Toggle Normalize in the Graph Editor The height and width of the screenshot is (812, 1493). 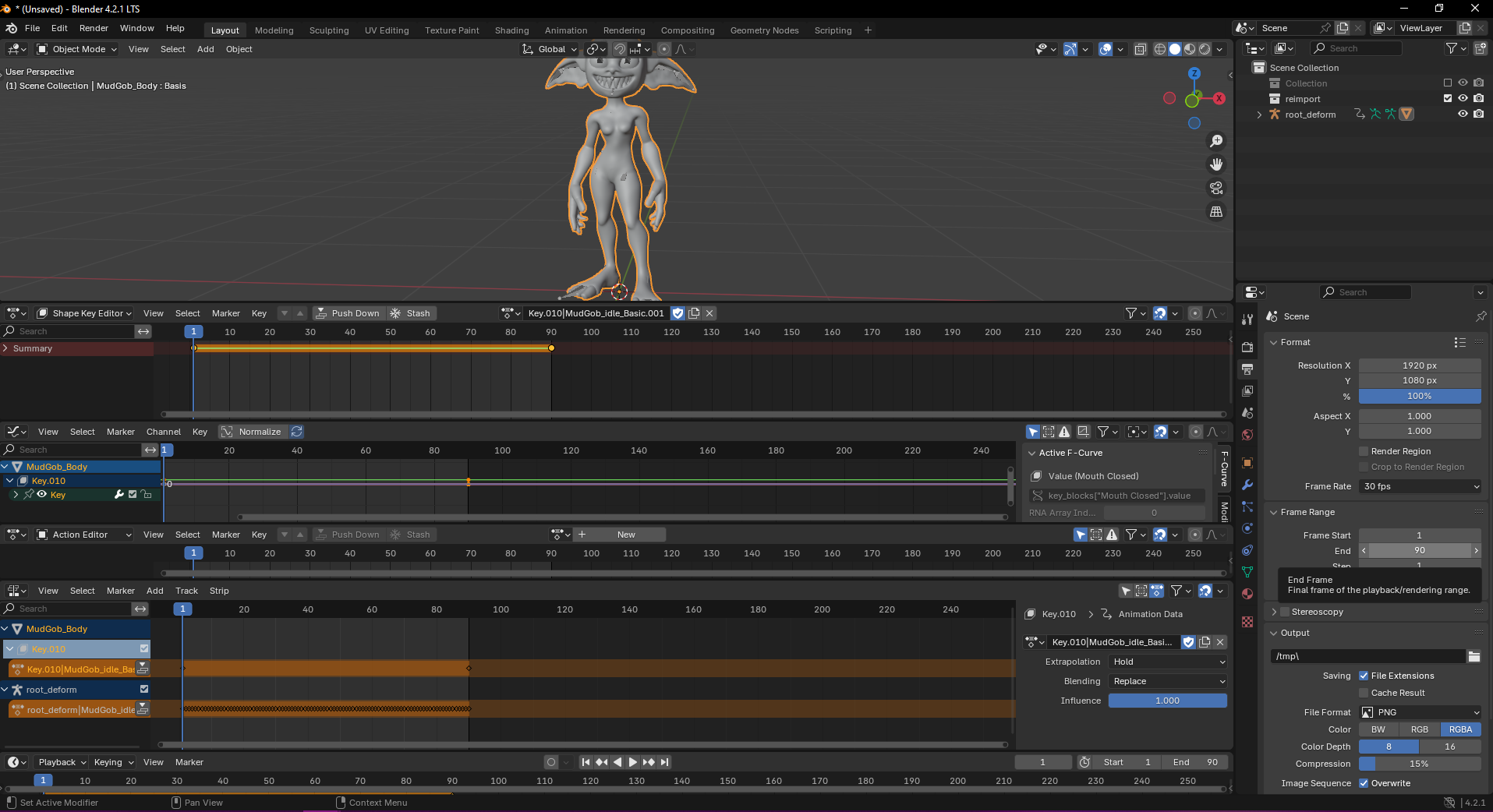[x=252, y=432]
